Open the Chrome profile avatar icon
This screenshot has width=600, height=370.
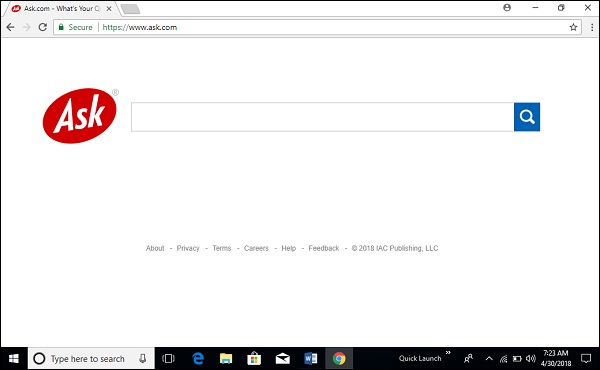(507, 8)
